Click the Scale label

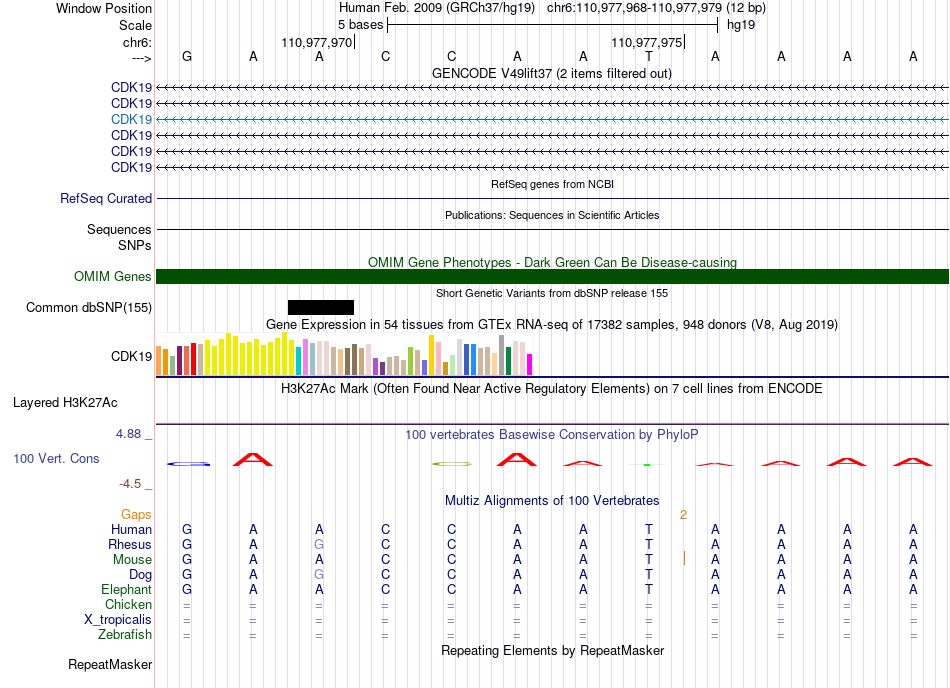pos(135,25)
